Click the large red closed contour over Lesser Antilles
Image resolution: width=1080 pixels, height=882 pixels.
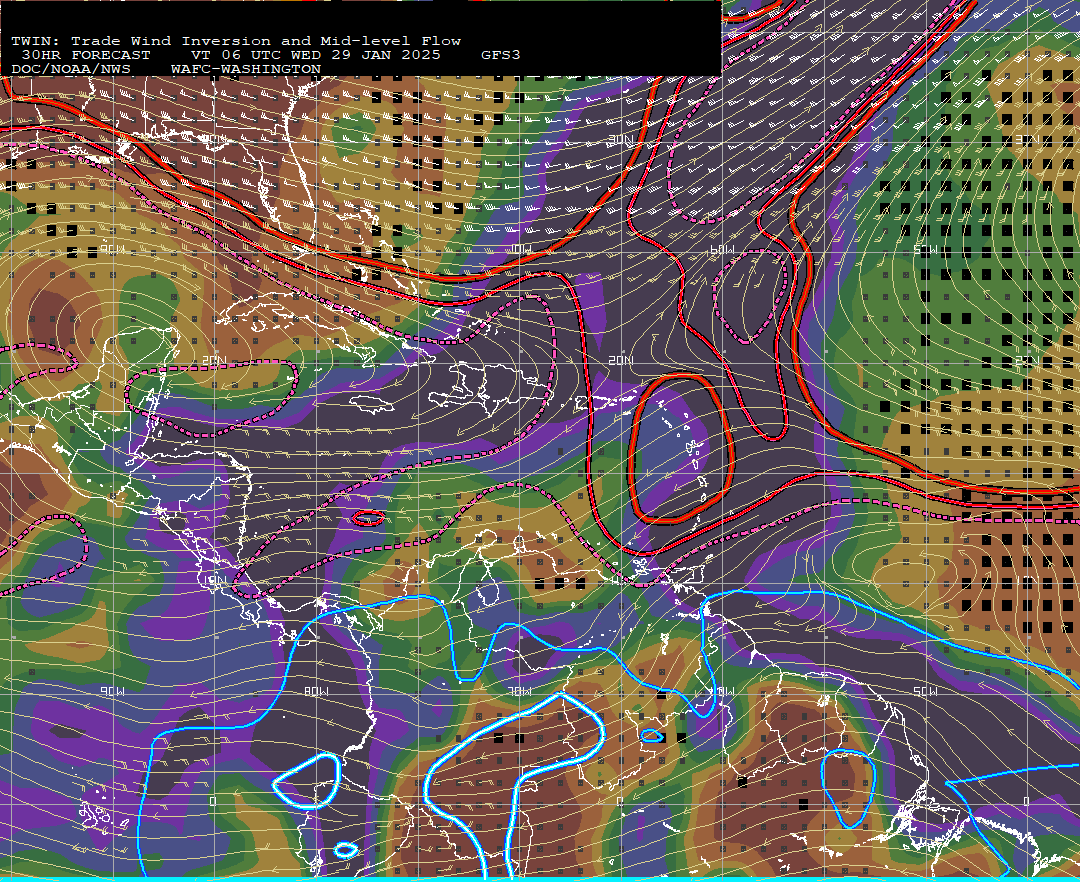click(x=681, y=449)
